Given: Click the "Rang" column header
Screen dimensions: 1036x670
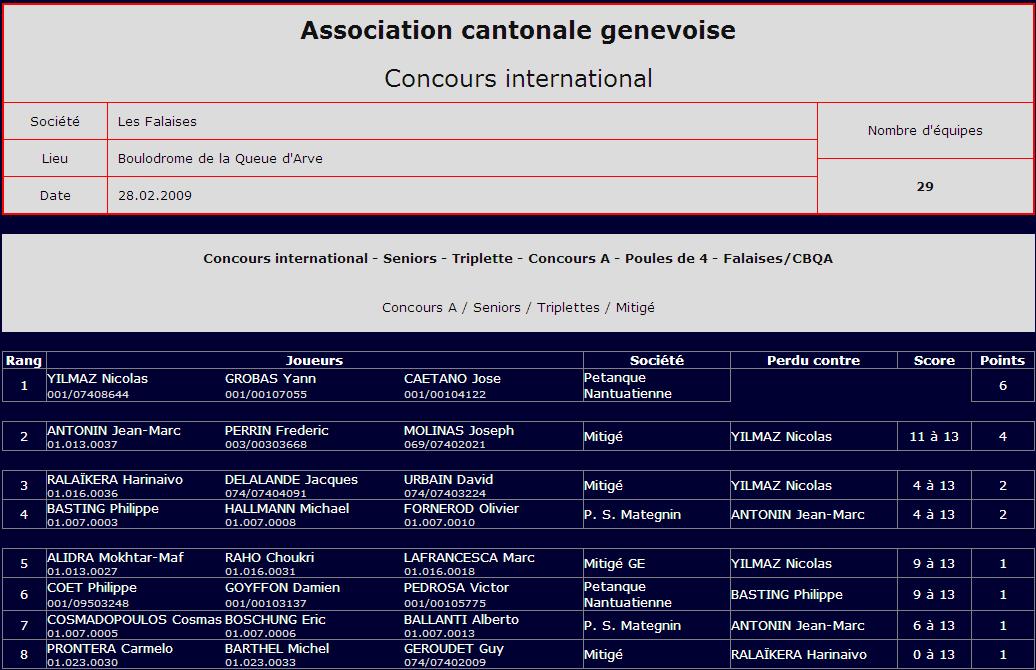Looking at the screenshot, I should point(24,360).
